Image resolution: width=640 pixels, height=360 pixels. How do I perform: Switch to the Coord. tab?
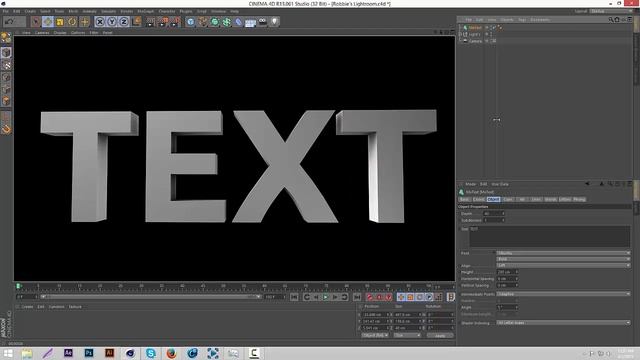coord(479,200)
